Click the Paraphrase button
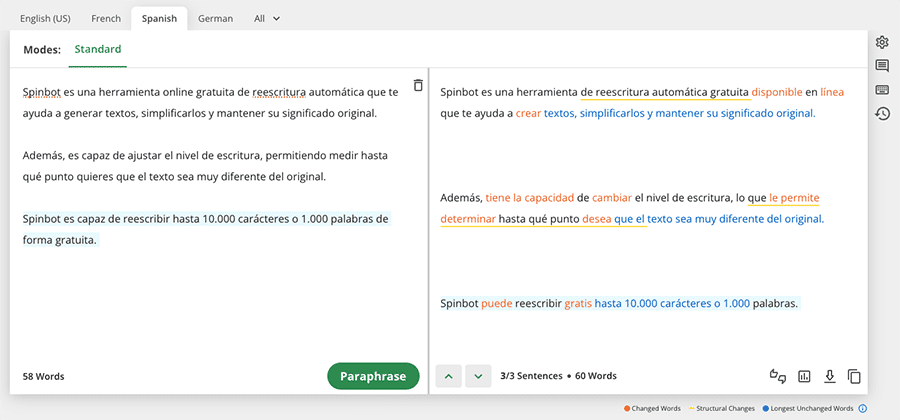 (x=373, y=376)
